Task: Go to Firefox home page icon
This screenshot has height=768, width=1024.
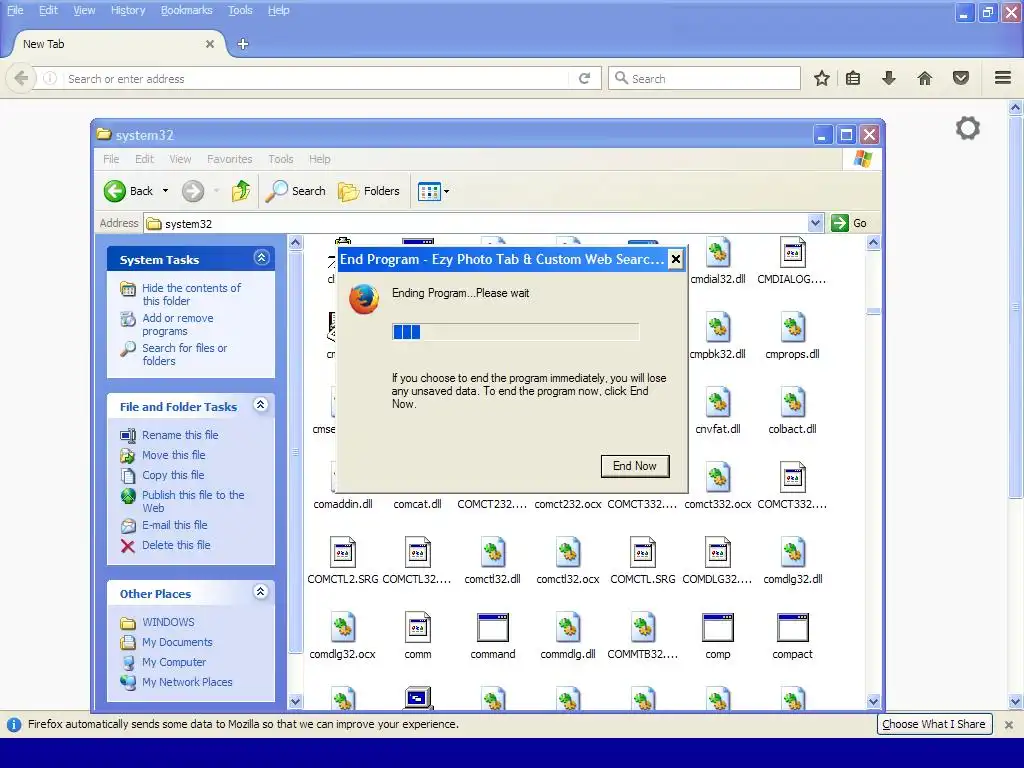Action: (x=925, y=78)
